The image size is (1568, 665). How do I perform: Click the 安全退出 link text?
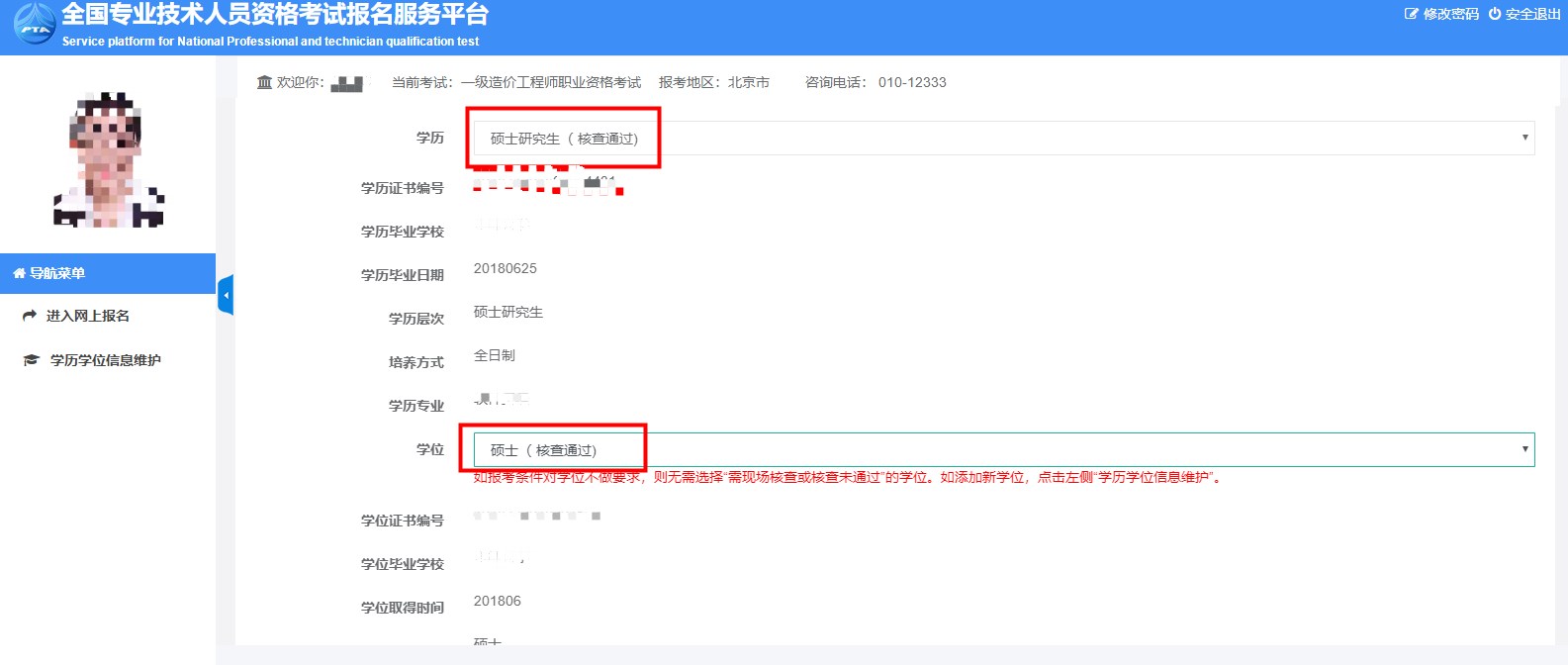pyautogui.click(x=1532, y=14)
